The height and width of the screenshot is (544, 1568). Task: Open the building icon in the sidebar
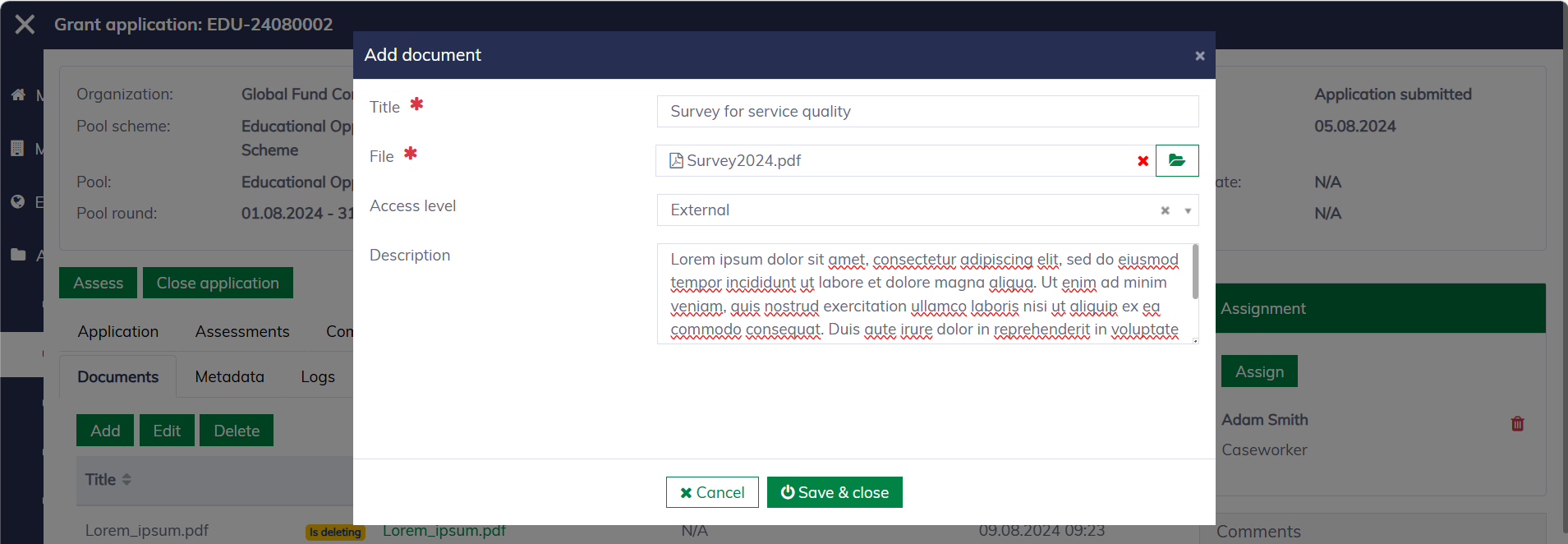[18, 149]
